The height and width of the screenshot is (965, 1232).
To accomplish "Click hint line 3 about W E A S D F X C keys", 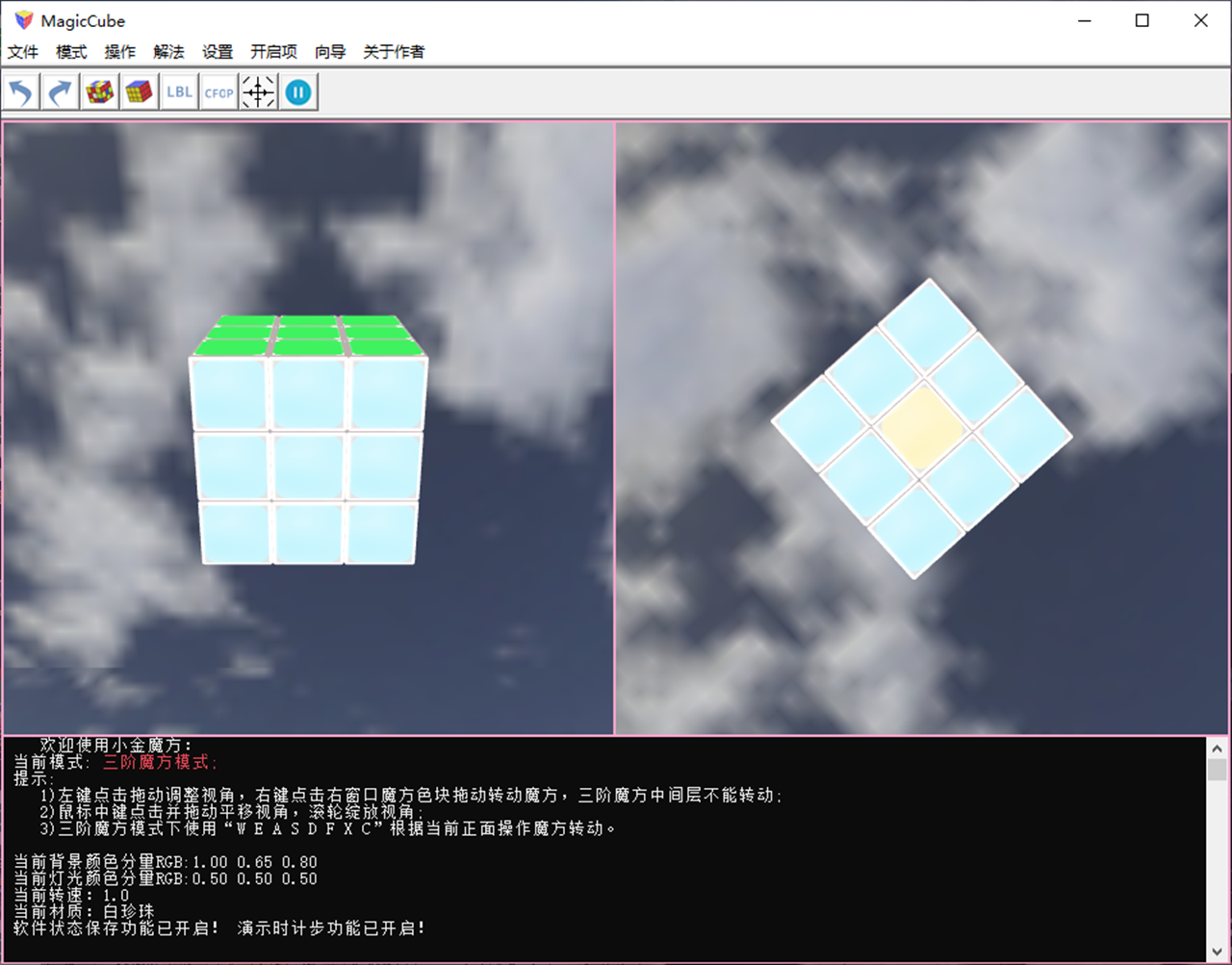I will [x=327, y=828].
